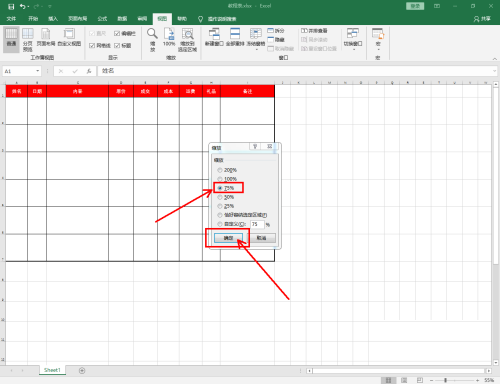The height and width of the screenshot is (384, 500).
Task: Click the 55% zoom level indicator
Action: 489,380
